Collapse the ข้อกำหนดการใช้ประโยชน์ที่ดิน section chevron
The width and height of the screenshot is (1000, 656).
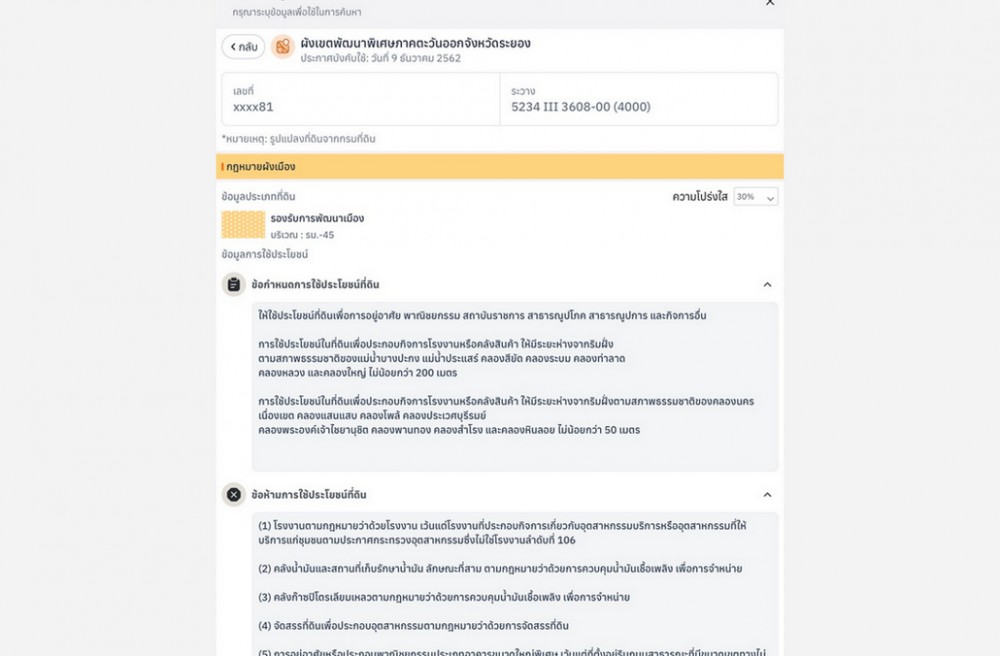[x=767, y=285]
